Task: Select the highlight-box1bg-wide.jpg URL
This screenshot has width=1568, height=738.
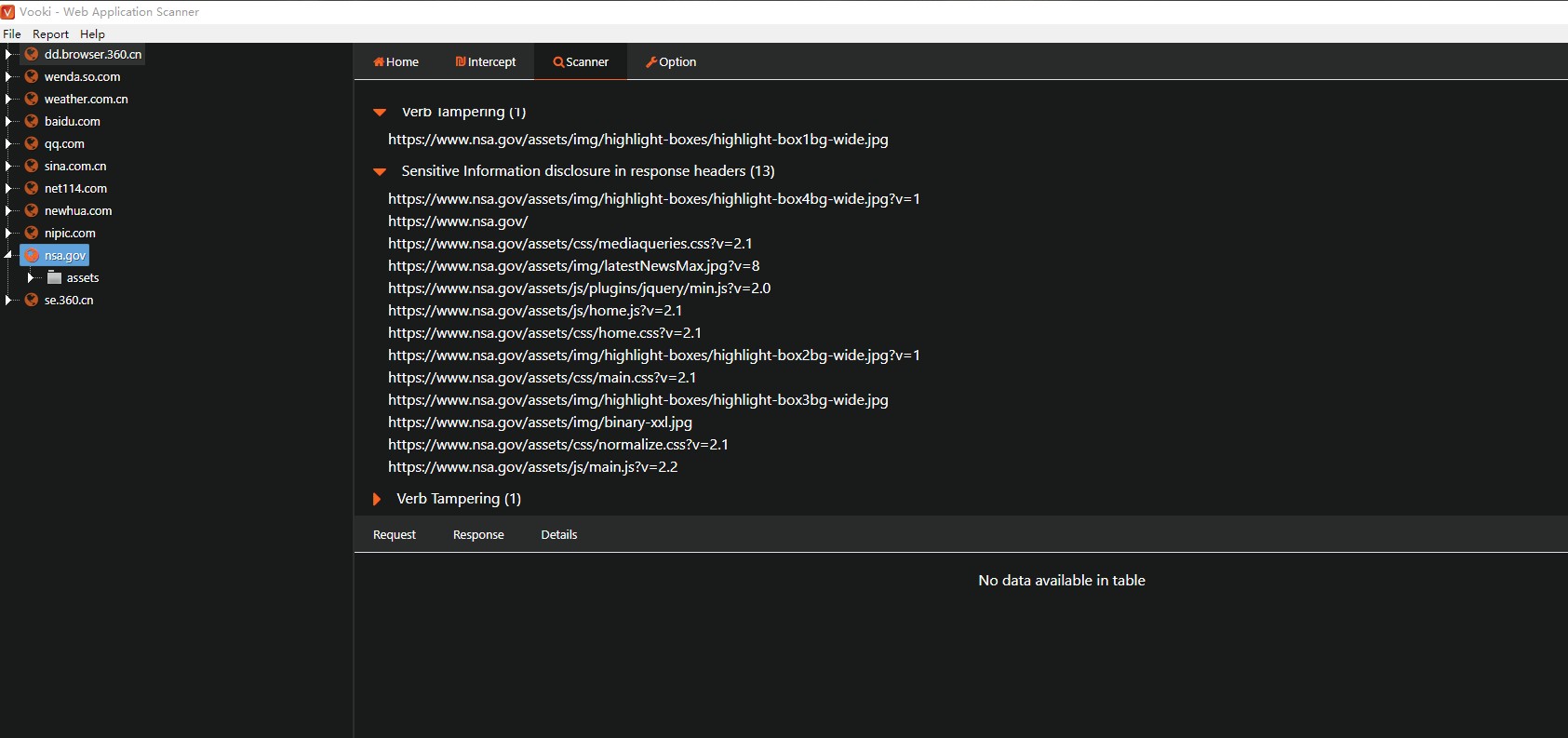Action: point(638,140)
